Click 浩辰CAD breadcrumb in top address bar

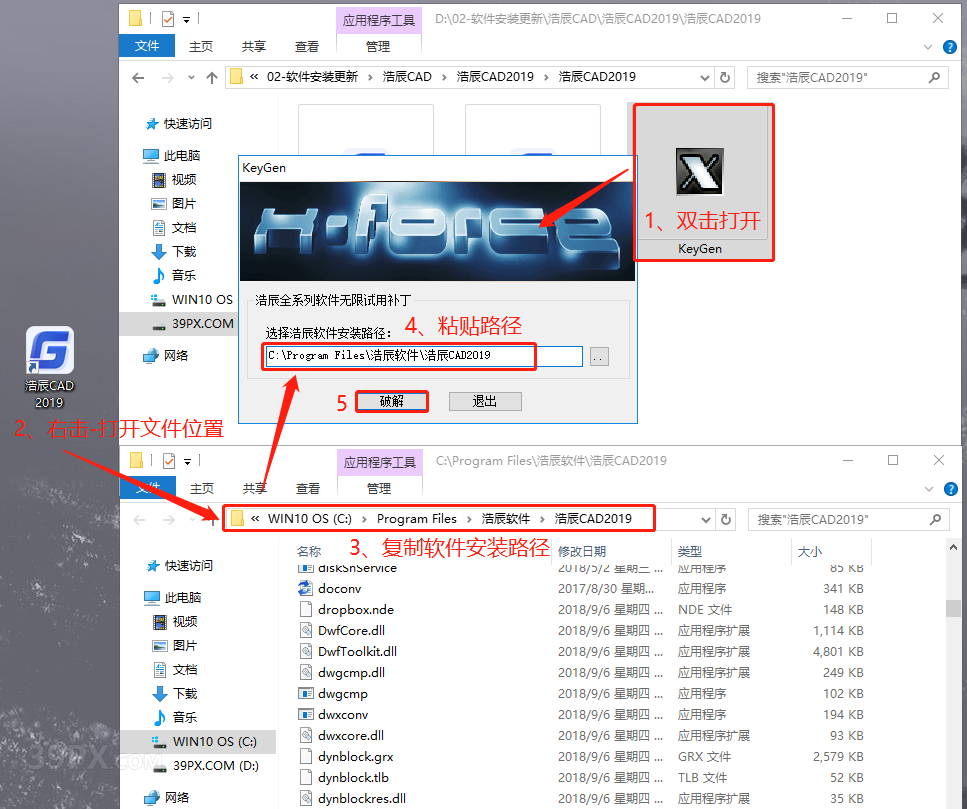point(407,77)
